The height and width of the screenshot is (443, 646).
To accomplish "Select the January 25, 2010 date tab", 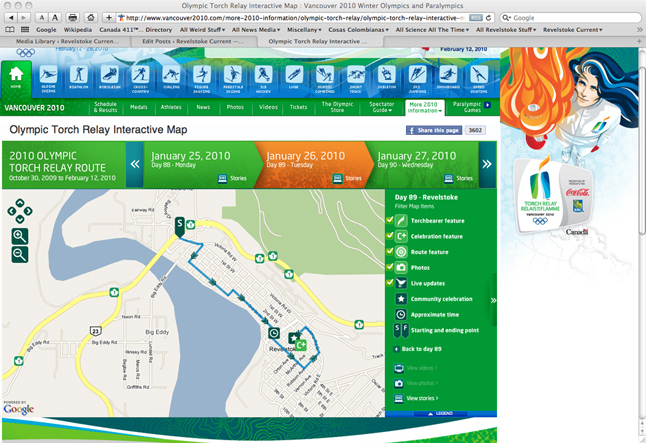I will pos(199,165).
